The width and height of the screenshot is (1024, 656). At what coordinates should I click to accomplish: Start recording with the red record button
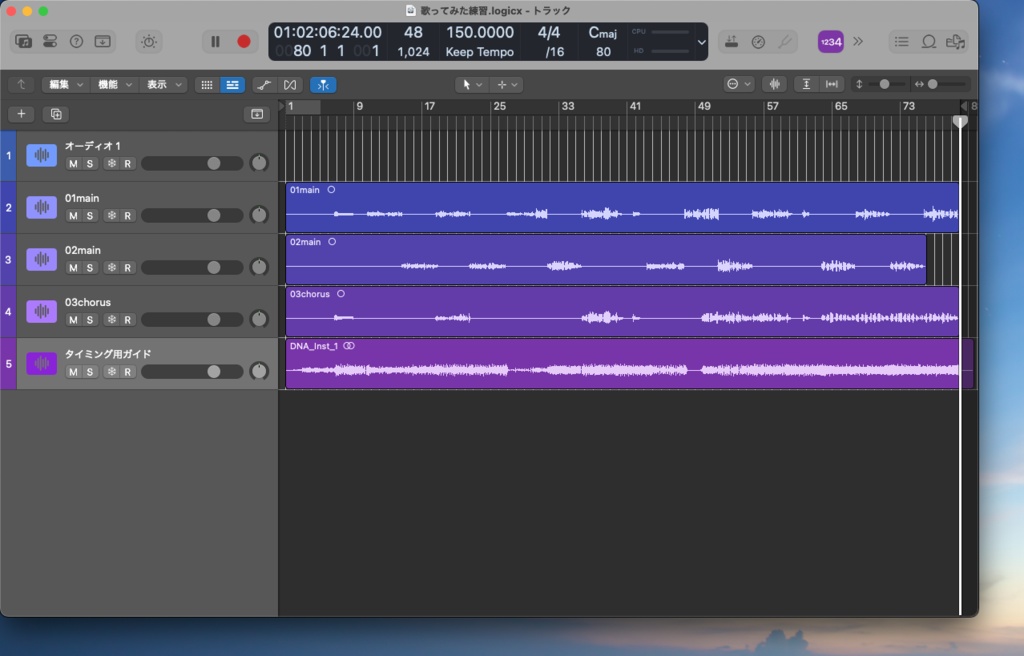(244, 42)
